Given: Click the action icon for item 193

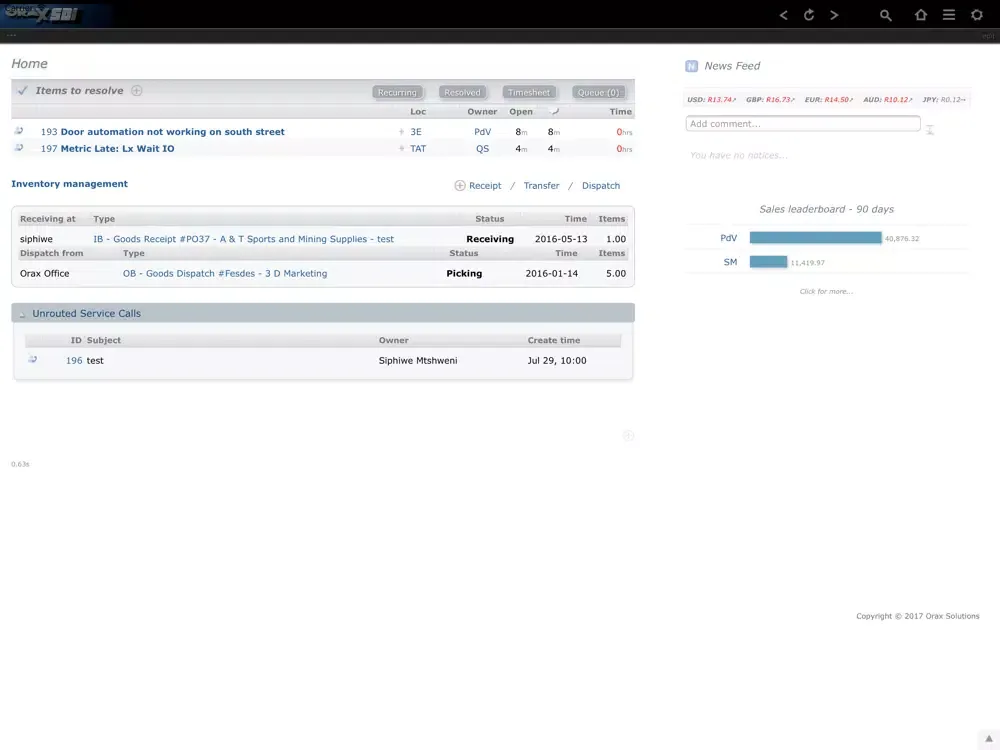Looking at the screenshot, I should tap(18, 131).
